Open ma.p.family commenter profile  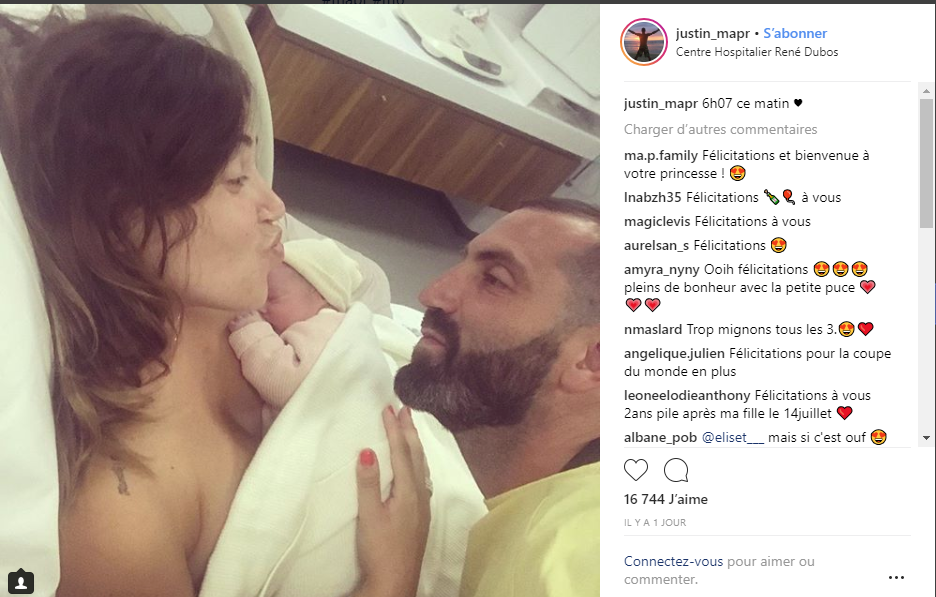(661, 156)
